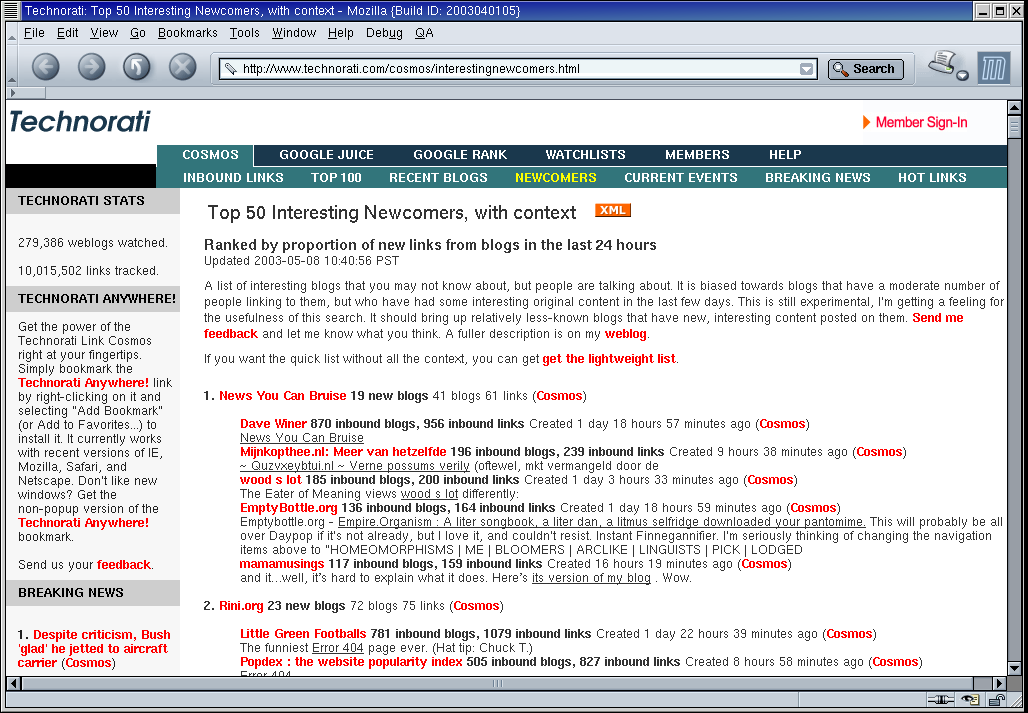
Task: Click the EmptyBottle.org link
Action: 288,508
